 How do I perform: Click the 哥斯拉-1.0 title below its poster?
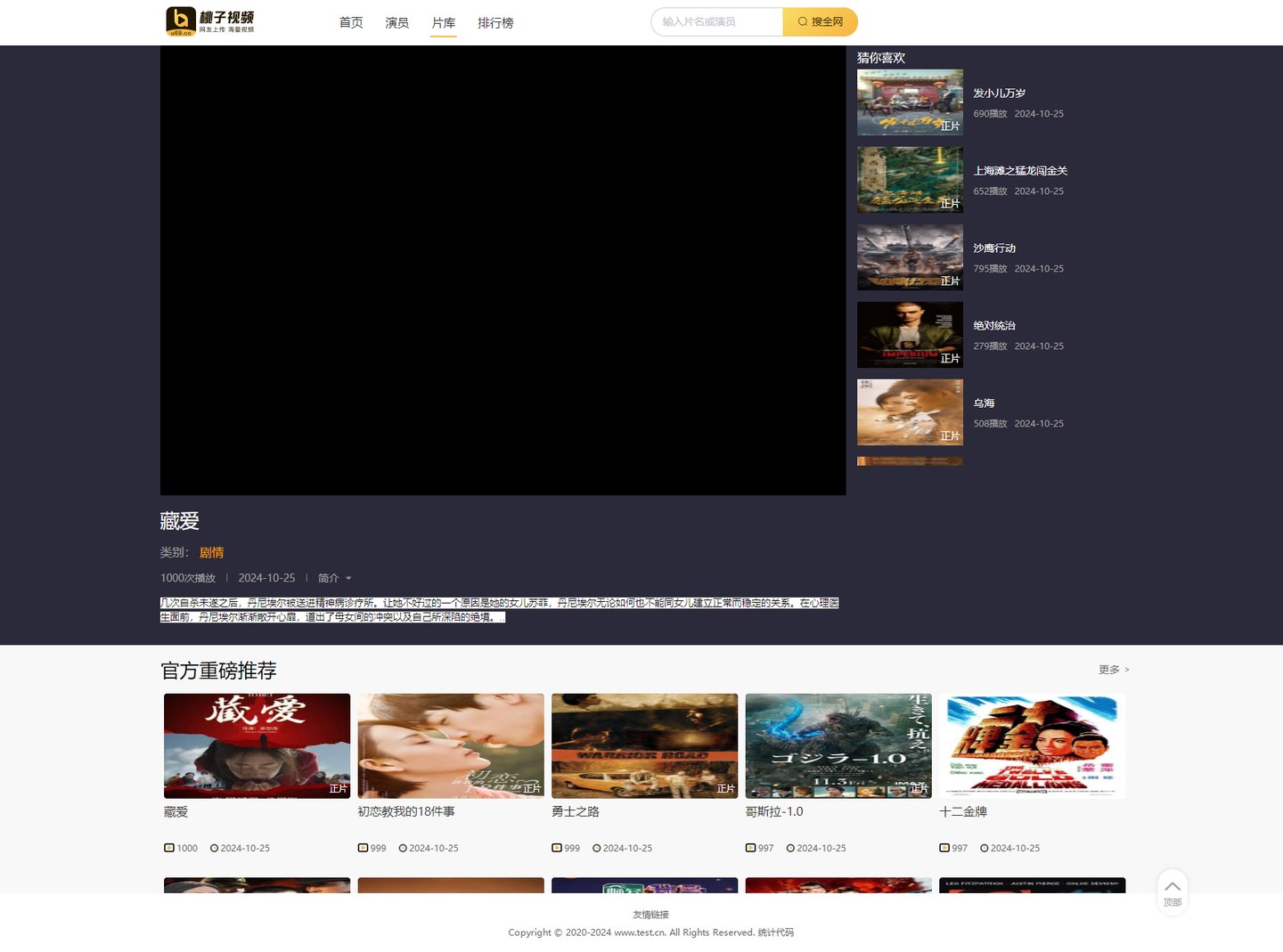774,811
